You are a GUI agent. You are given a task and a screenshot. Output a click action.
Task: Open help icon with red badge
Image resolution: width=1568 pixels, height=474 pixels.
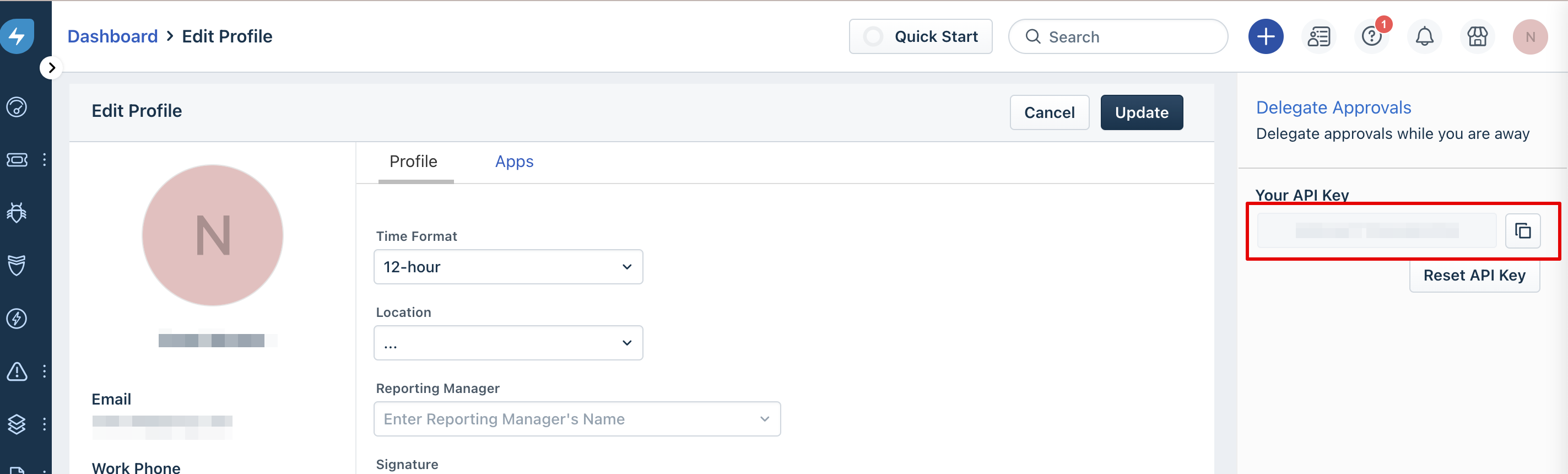click(1371, 36)
